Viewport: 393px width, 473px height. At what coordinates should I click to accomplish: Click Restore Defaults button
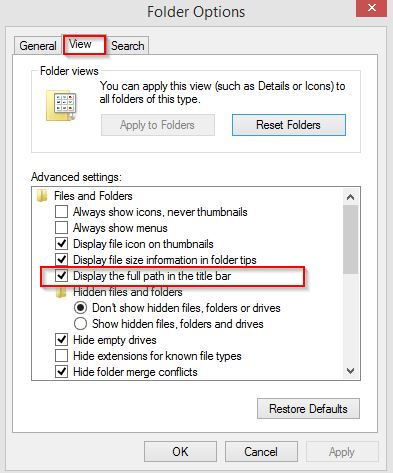[308, 408]
